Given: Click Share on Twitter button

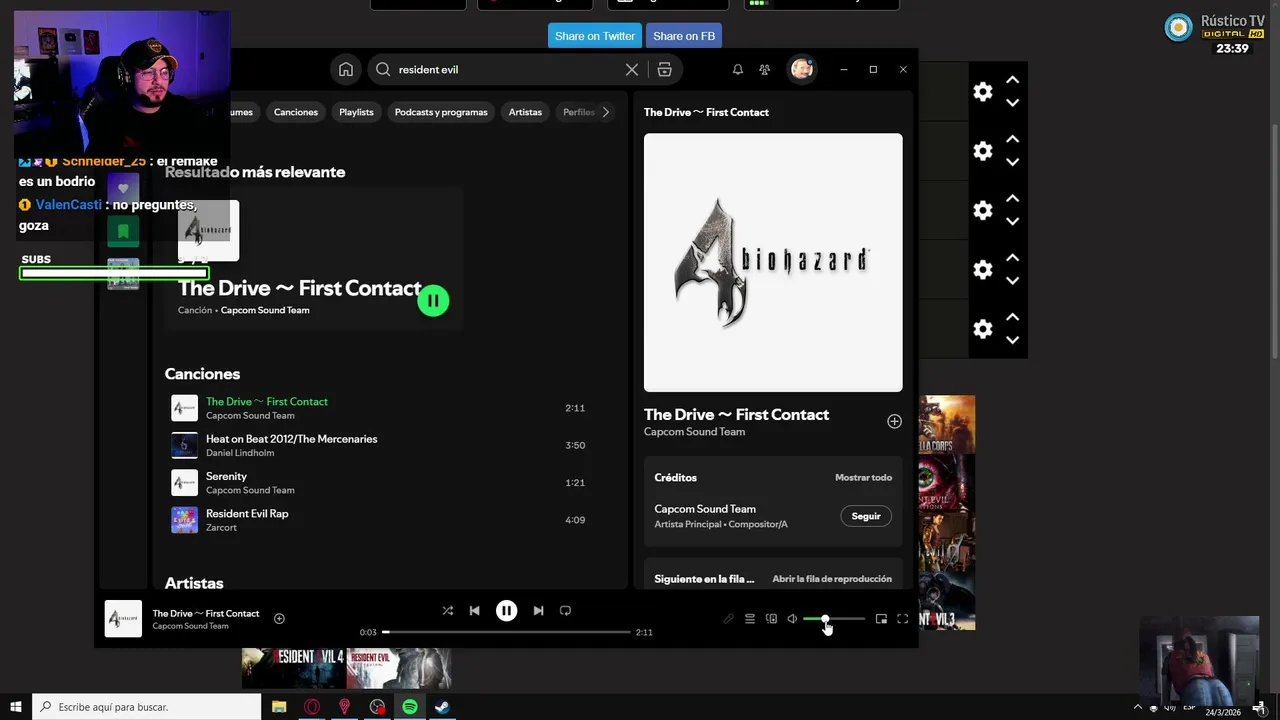Looking at the screenshot, I should coord(595,36).
